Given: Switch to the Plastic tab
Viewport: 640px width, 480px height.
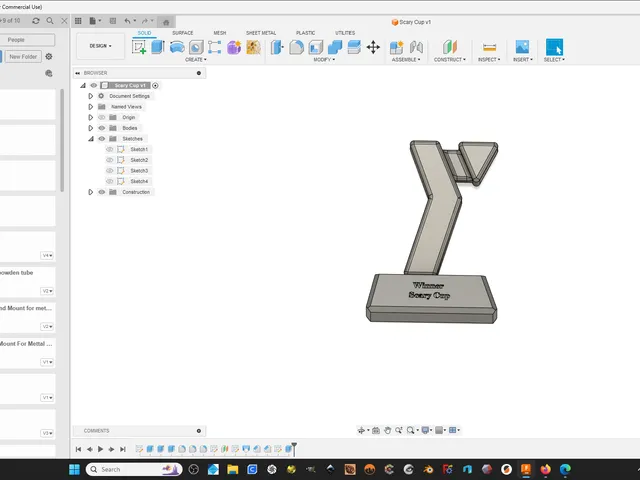Looking at the screenshot, I should [305, 33].
